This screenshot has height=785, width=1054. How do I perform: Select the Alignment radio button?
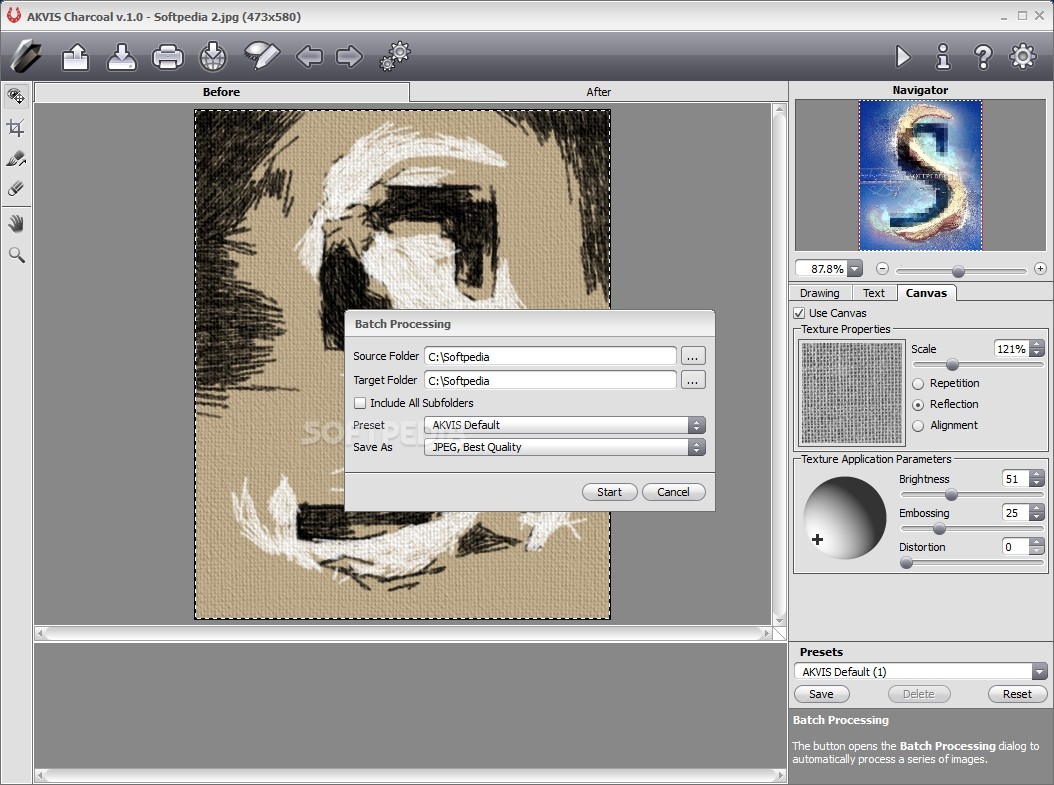point(918,425)
